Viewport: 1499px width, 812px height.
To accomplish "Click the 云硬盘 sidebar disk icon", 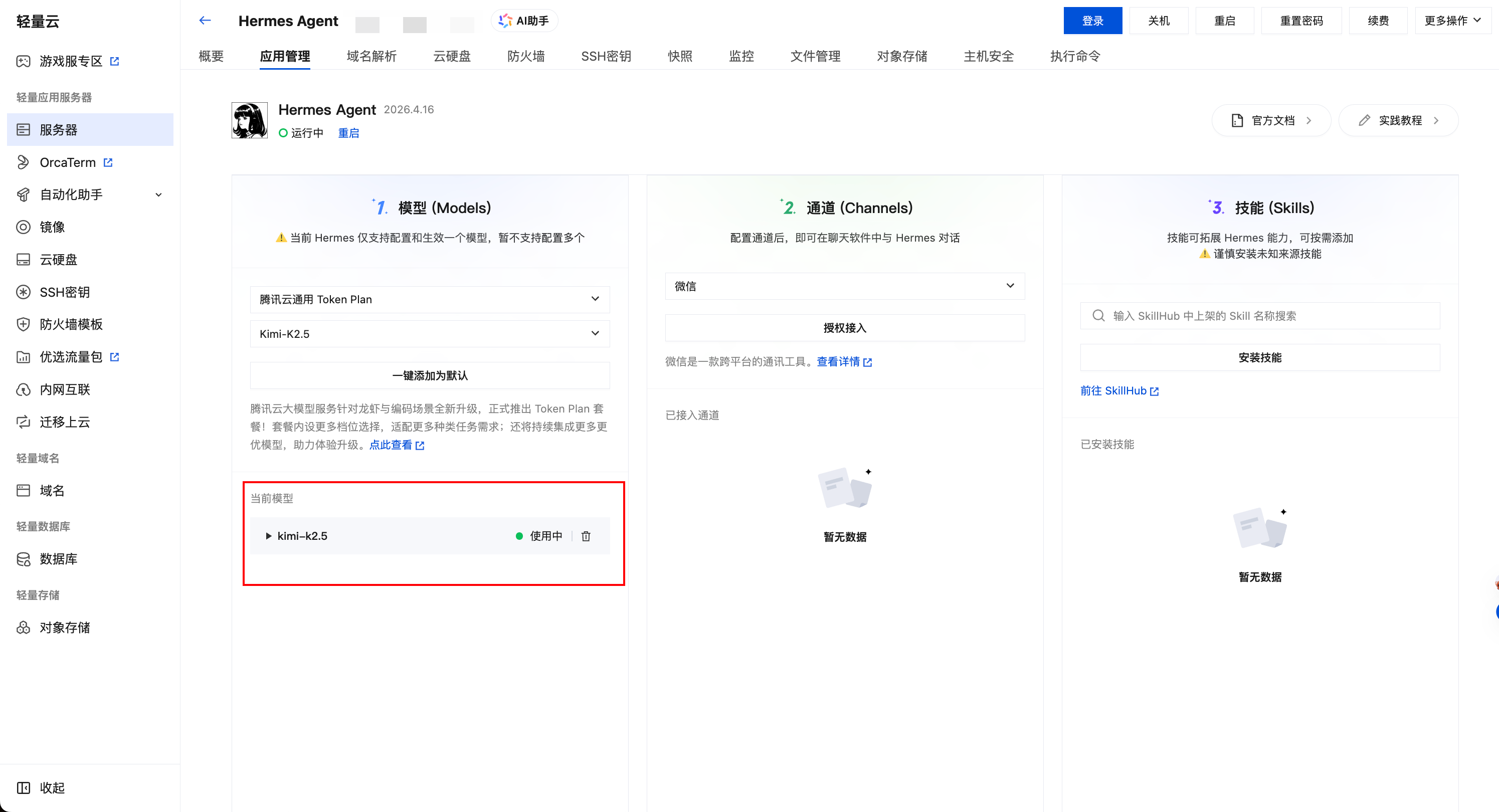I will pos(23,260).
